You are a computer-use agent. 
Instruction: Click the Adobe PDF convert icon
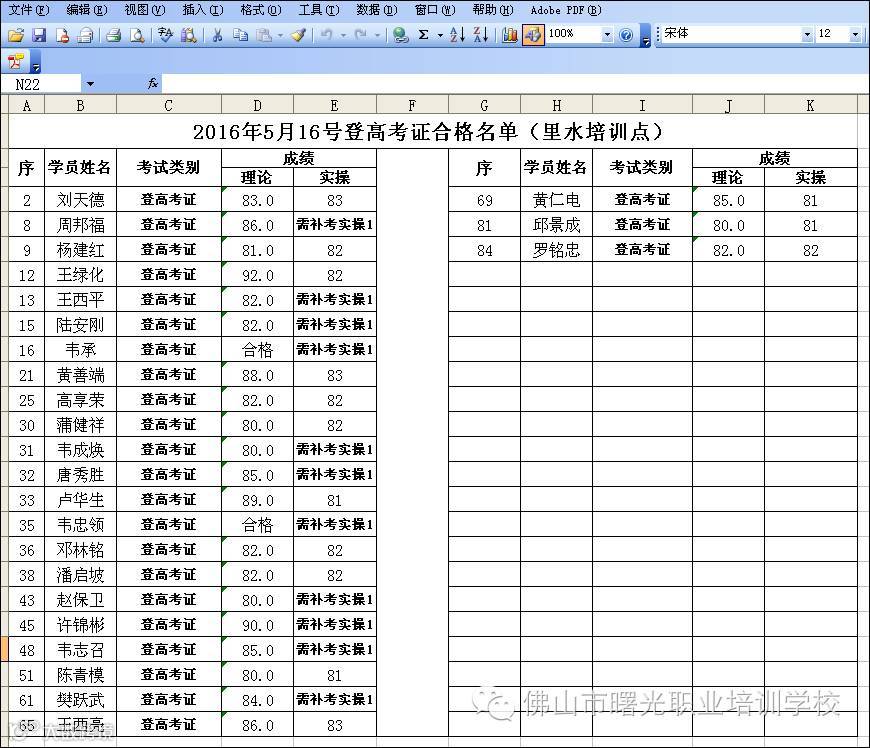point(16,62)
